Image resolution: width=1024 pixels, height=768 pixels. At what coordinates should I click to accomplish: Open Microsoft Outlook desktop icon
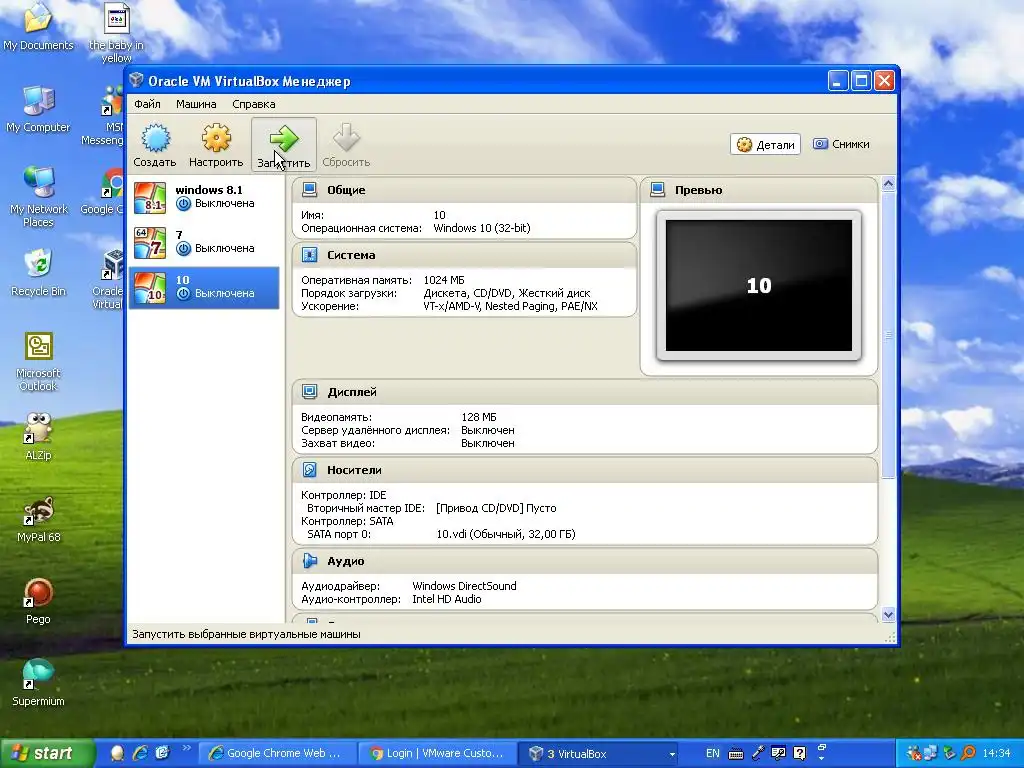tap(38, 362)
